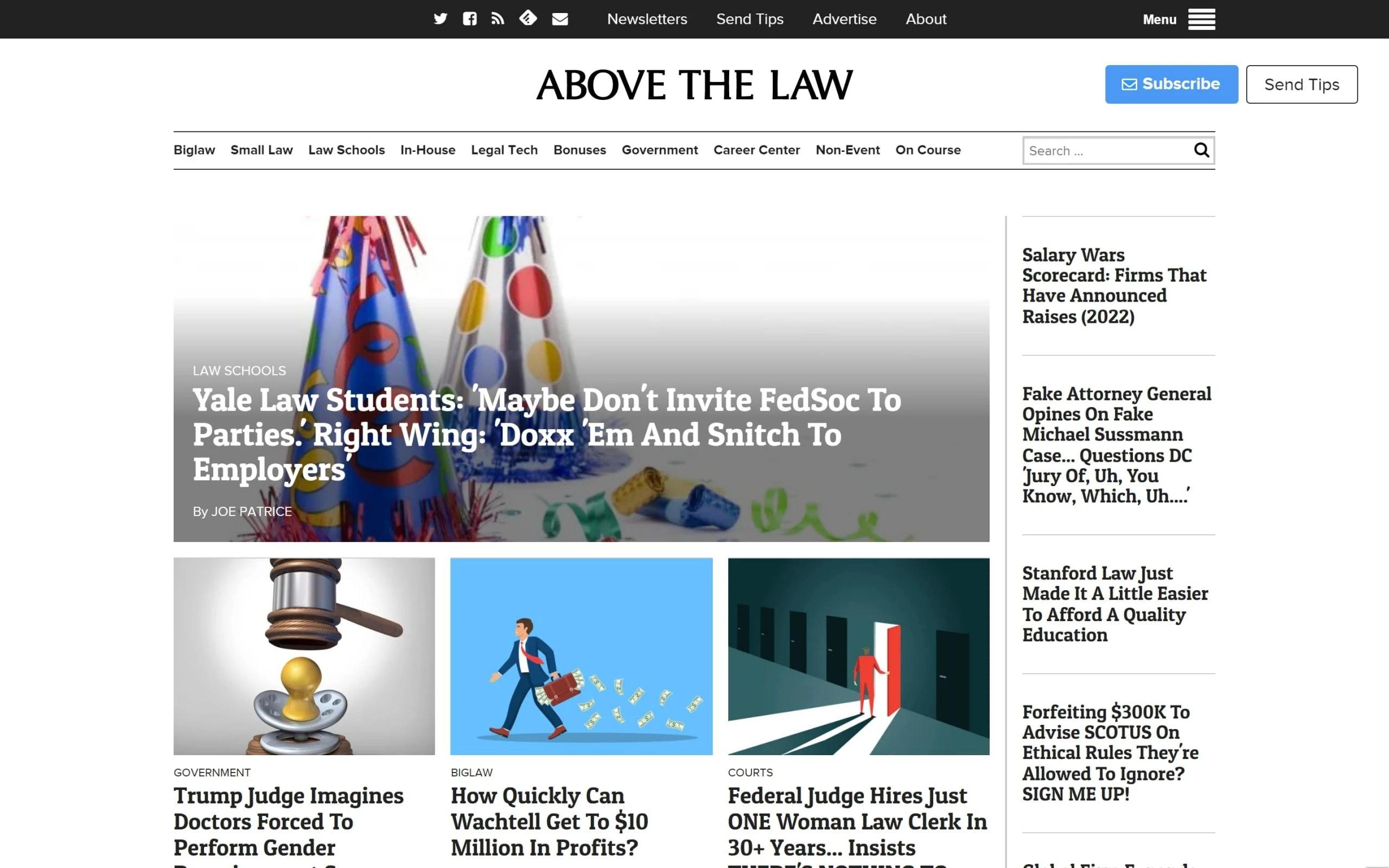Open the Law Schools navigation menu
1389x868 pixels.
346,150
